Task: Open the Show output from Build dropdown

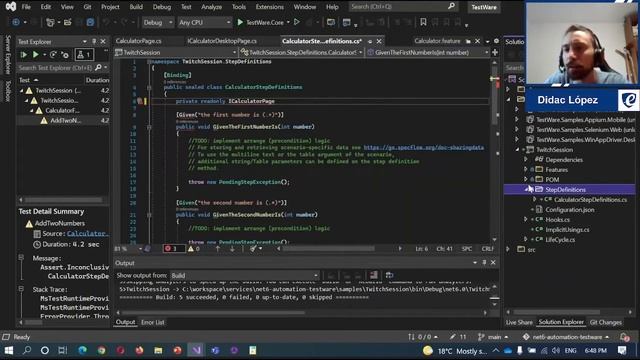Action: click(x=244, y=276)
